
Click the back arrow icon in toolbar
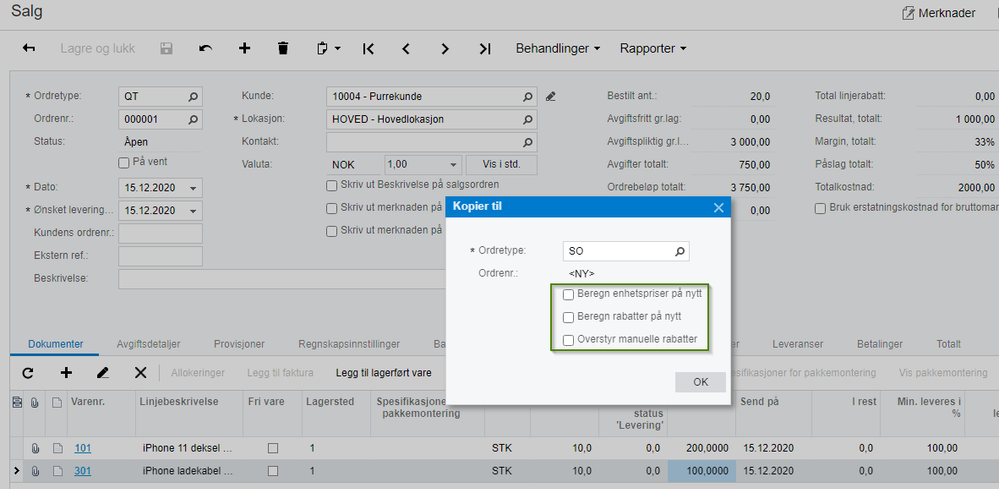point(29,48)
